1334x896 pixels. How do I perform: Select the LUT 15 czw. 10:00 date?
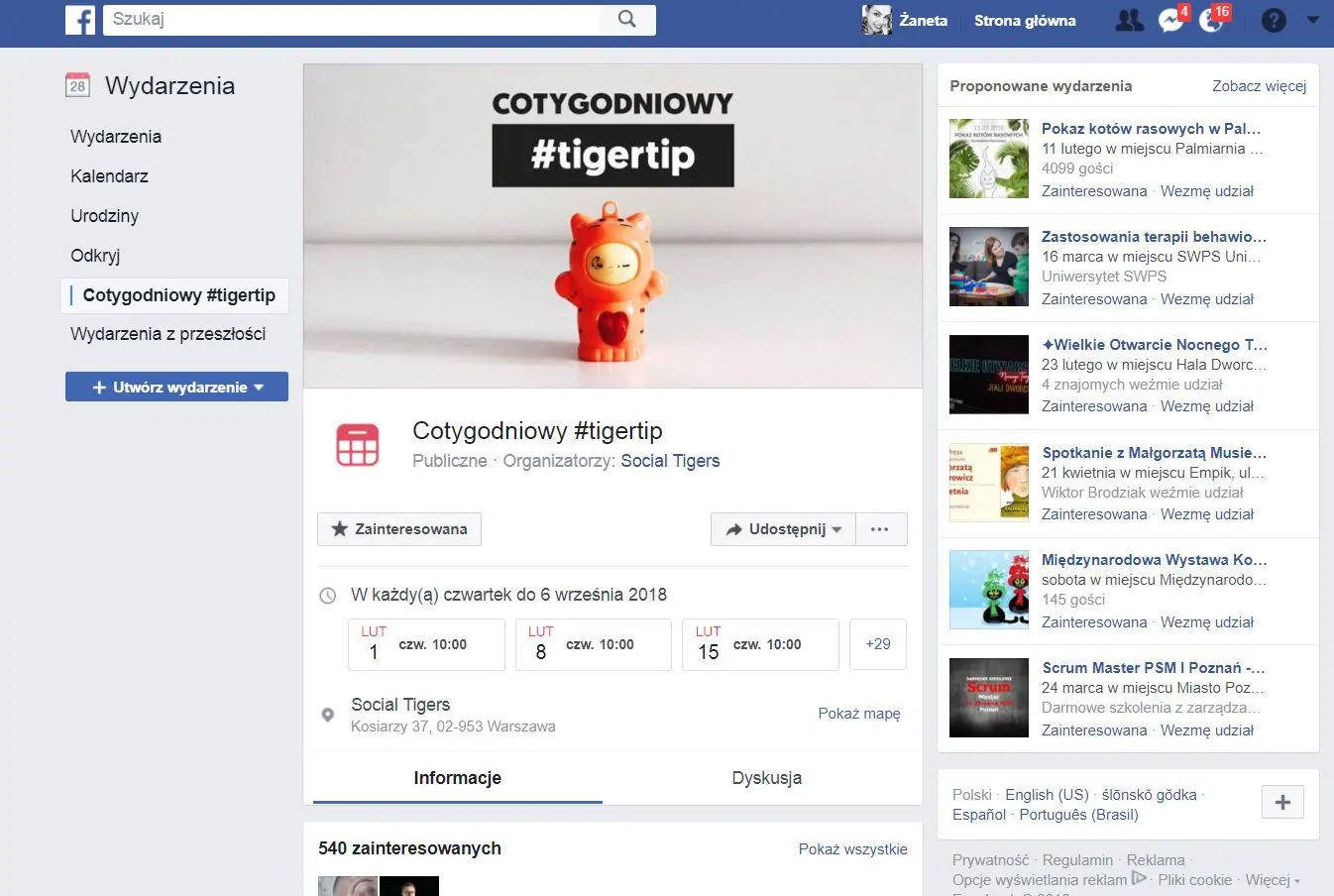pyautogui.click(x=760, y=644)
